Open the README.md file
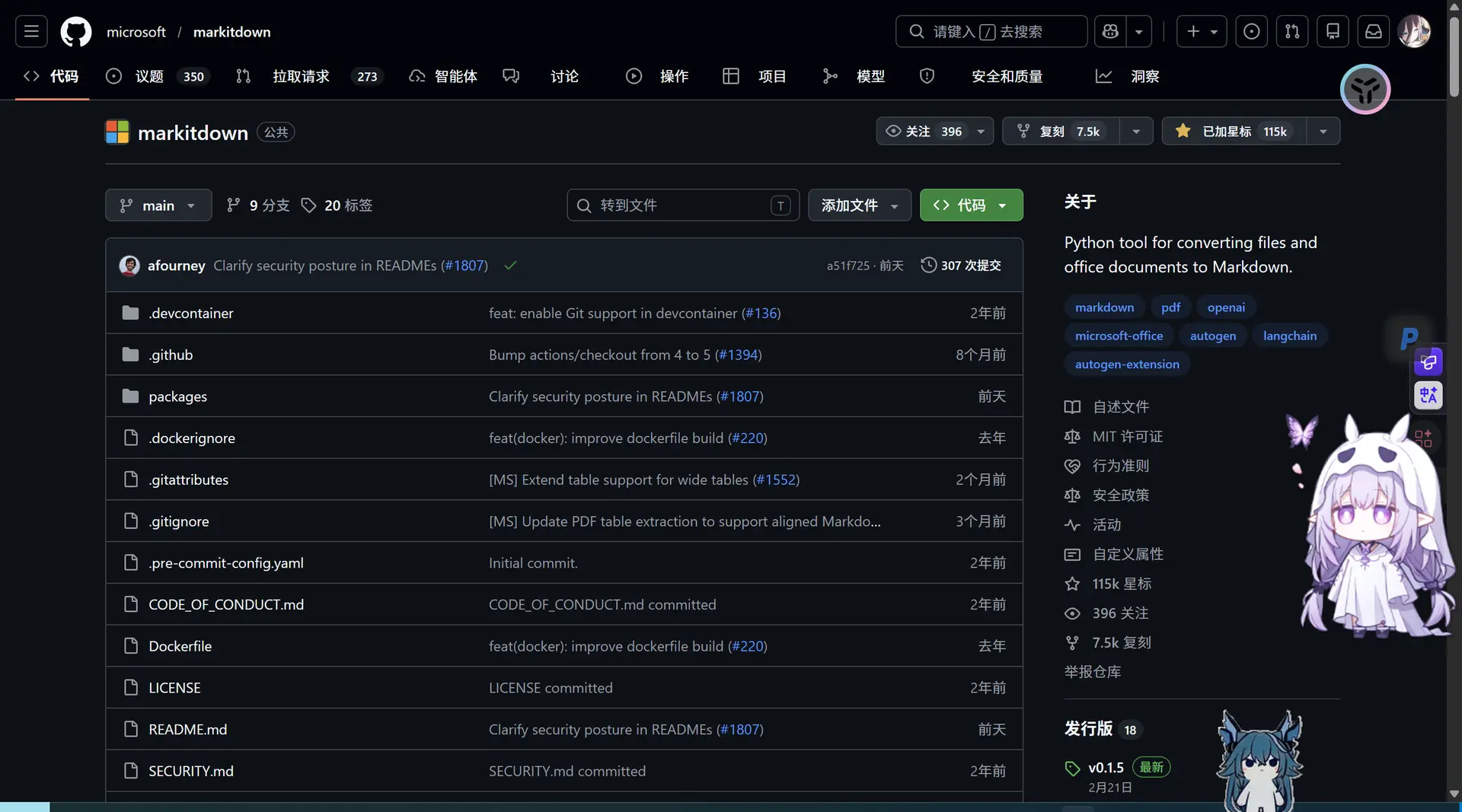Screen dimensions: 1462x812 [187, 729]
